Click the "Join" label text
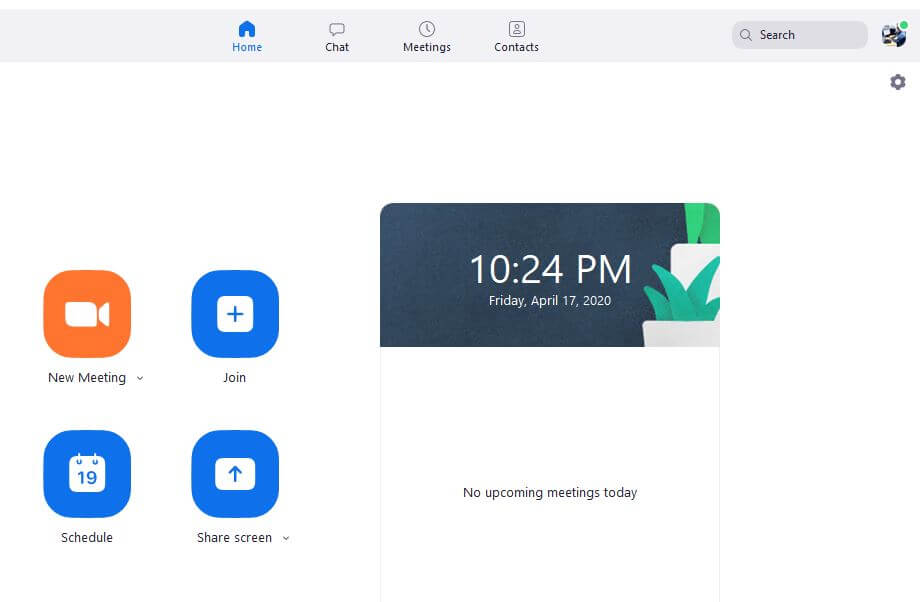 (x=235, y=378)
